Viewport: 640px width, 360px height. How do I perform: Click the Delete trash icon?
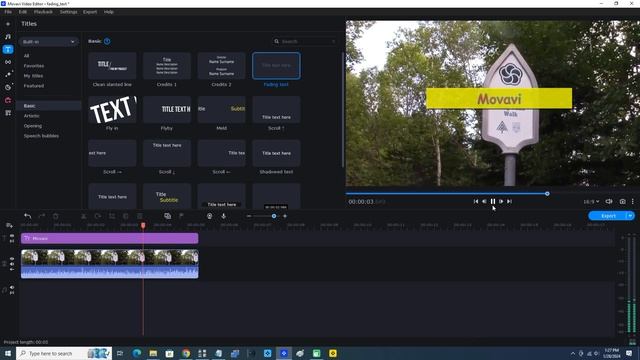(x=56, y=216)
